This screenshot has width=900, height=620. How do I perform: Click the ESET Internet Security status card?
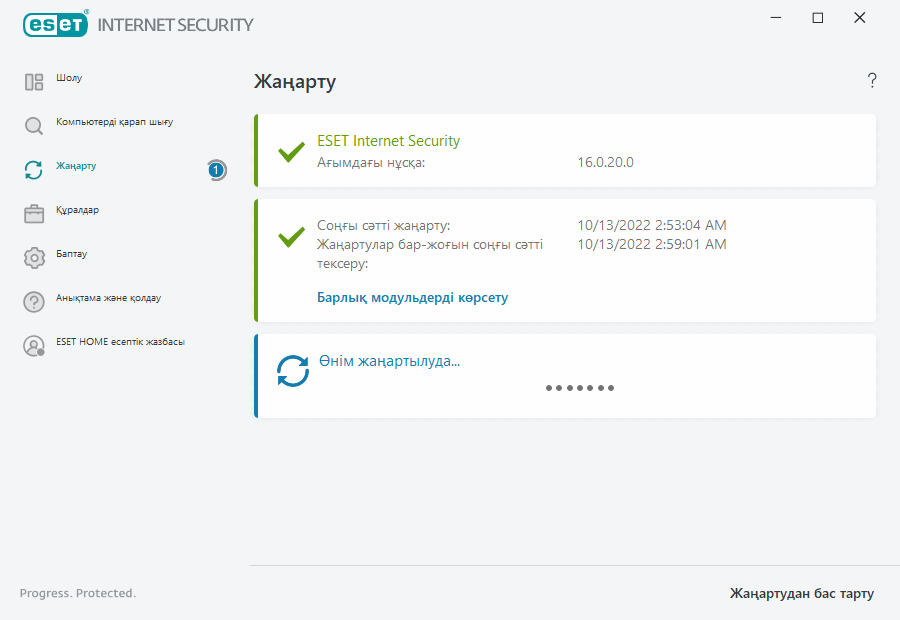[x=565, y=151]
